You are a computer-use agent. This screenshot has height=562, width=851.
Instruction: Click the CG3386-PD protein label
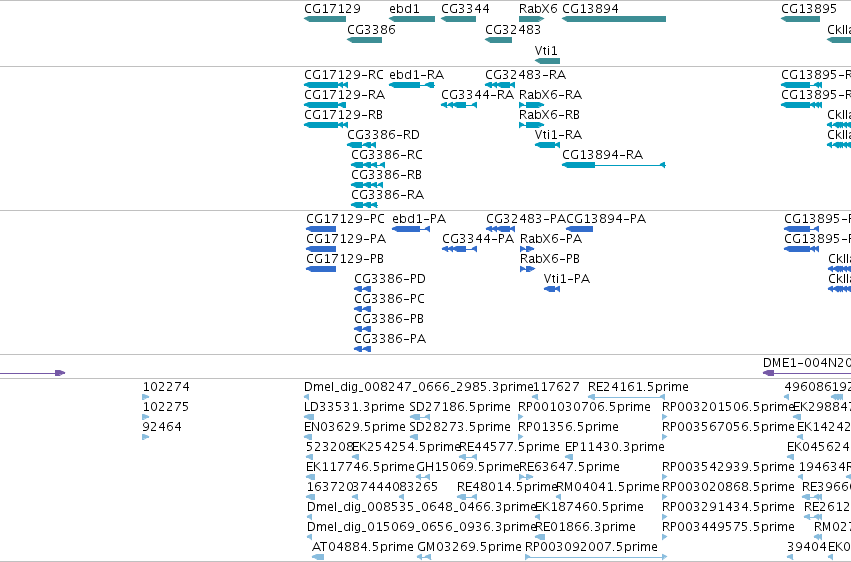[390, 279]
